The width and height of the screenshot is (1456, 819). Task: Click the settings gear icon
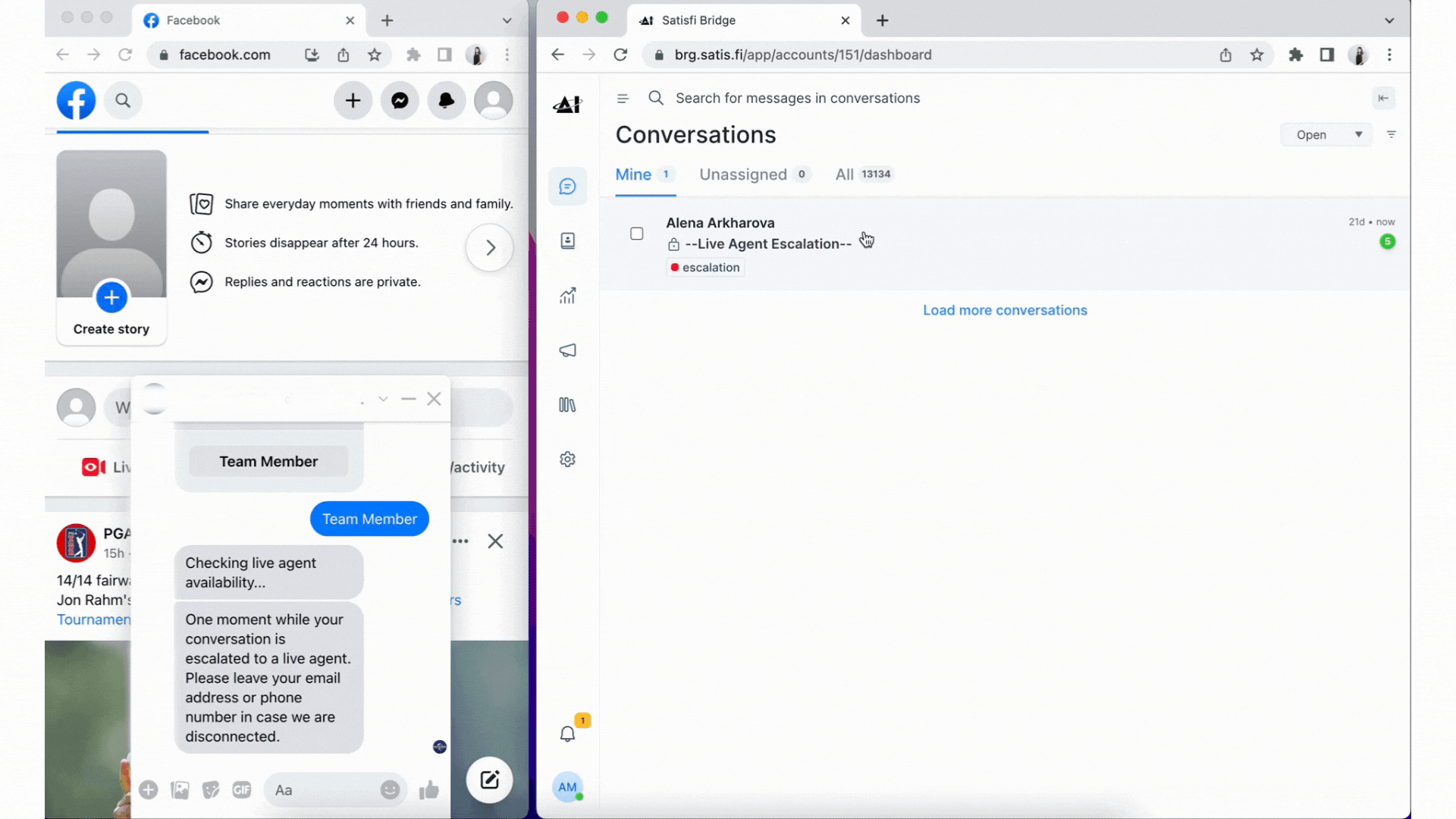tap(568, 459)
